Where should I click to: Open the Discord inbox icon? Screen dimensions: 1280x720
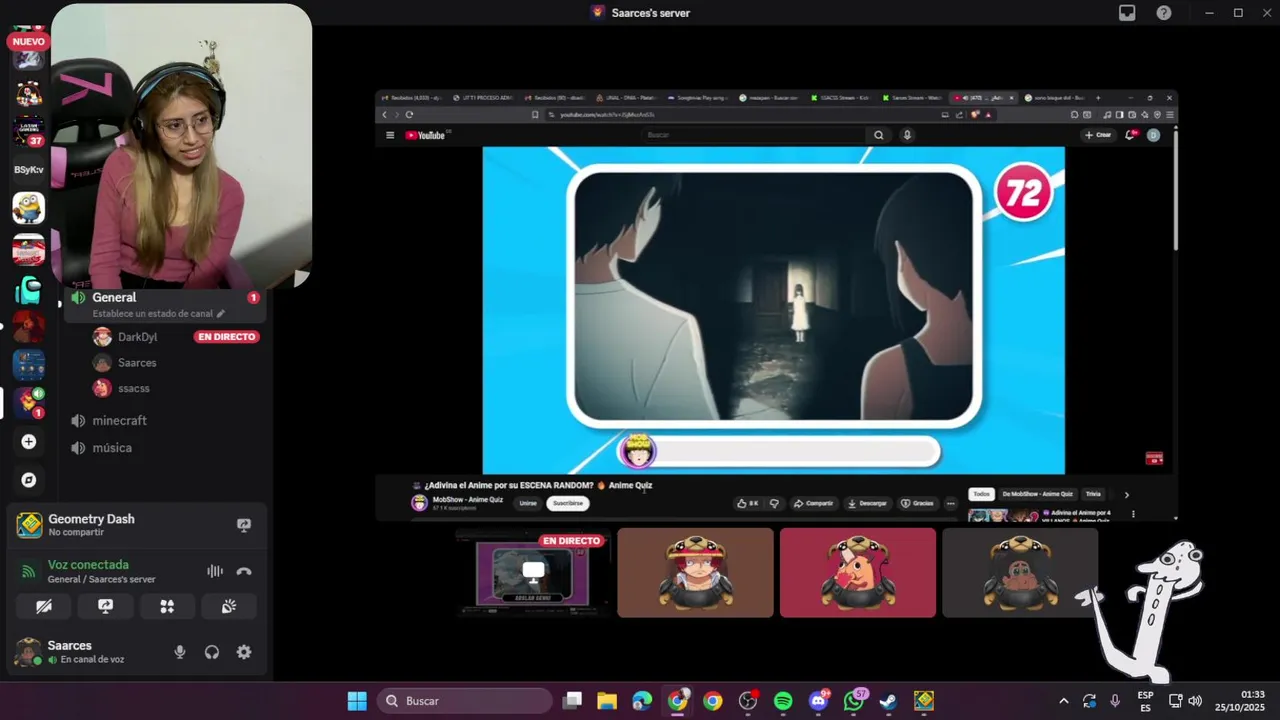[1127, 13]
